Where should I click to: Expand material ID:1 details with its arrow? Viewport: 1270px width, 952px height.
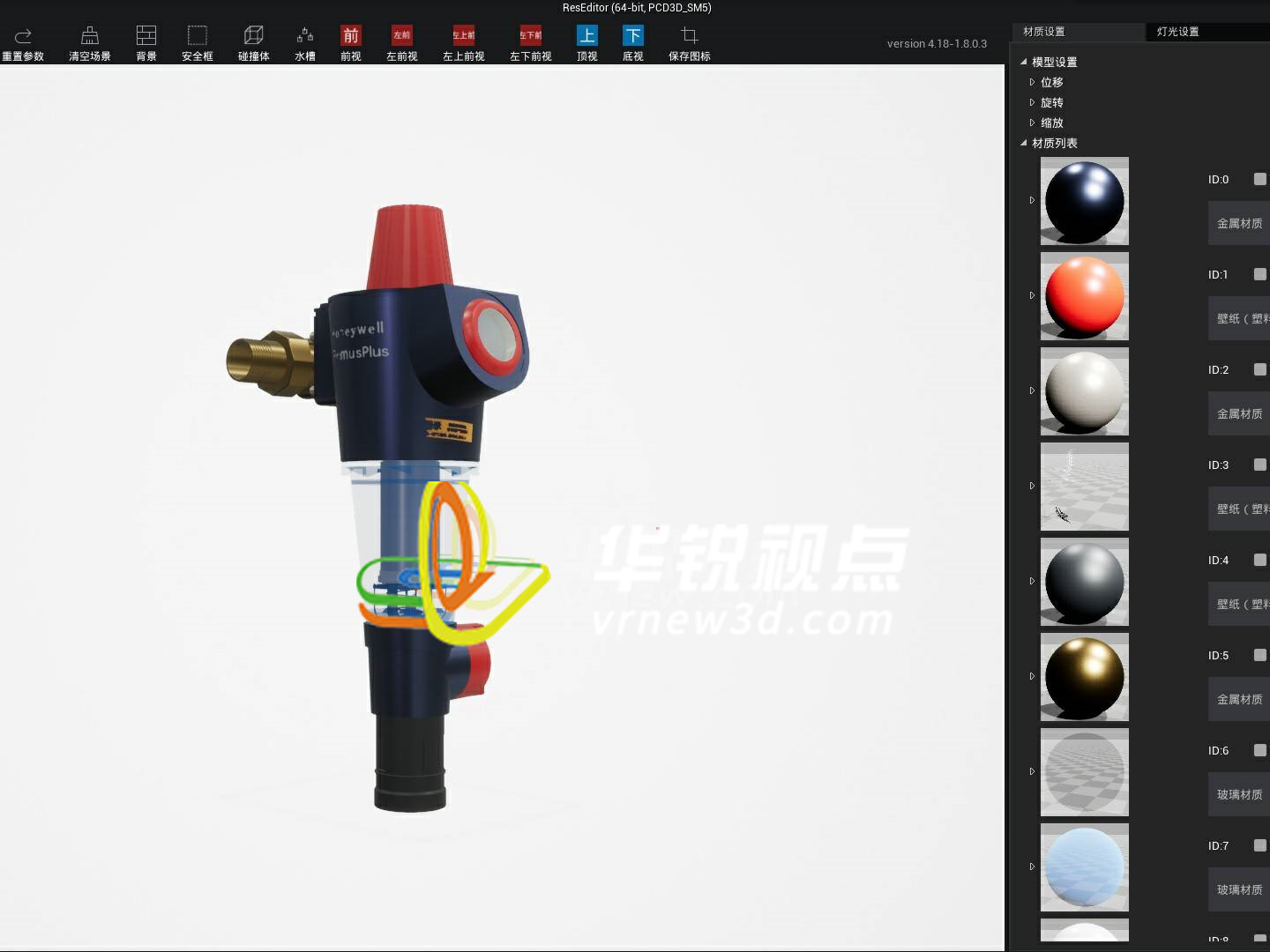pyautogui.click(x=1032, y=296)
